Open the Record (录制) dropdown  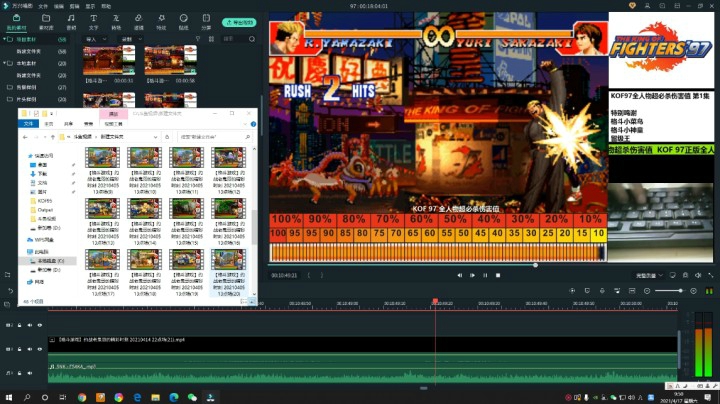click(132, 39)
